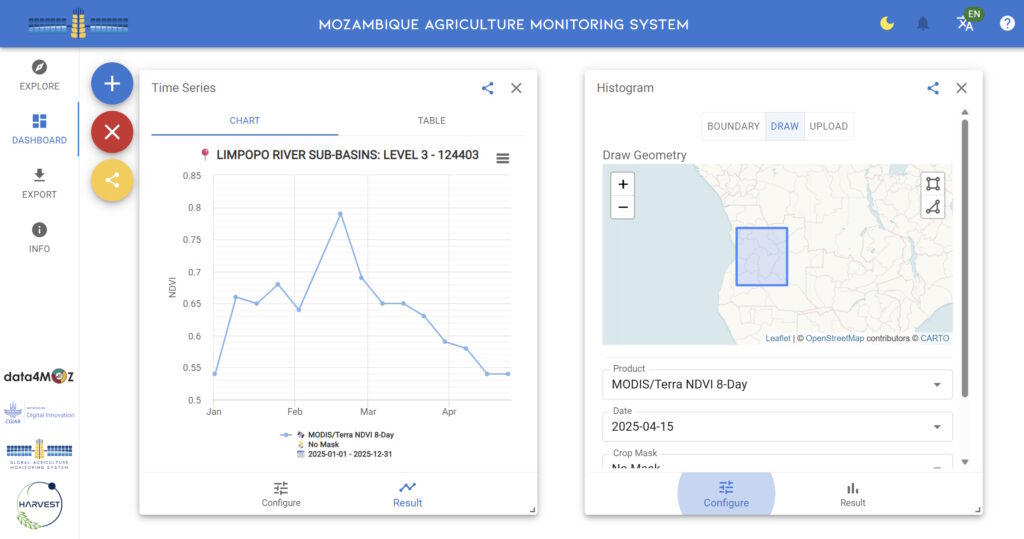This screenshot has width=1024, height=539.
Task: Open Time Series Configure tab
Action: pyautogui.click(x=281, y=494)
